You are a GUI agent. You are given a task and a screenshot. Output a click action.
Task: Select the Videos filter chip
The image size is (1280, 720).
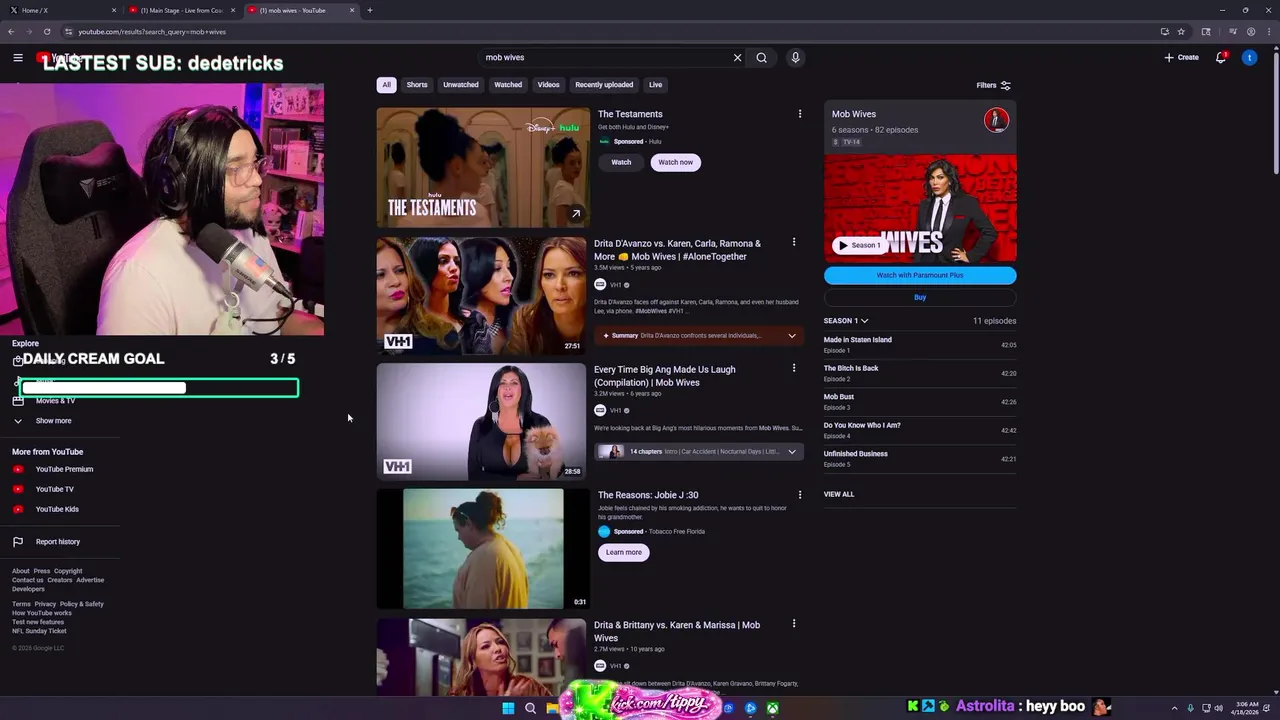(x=549, y=85)
